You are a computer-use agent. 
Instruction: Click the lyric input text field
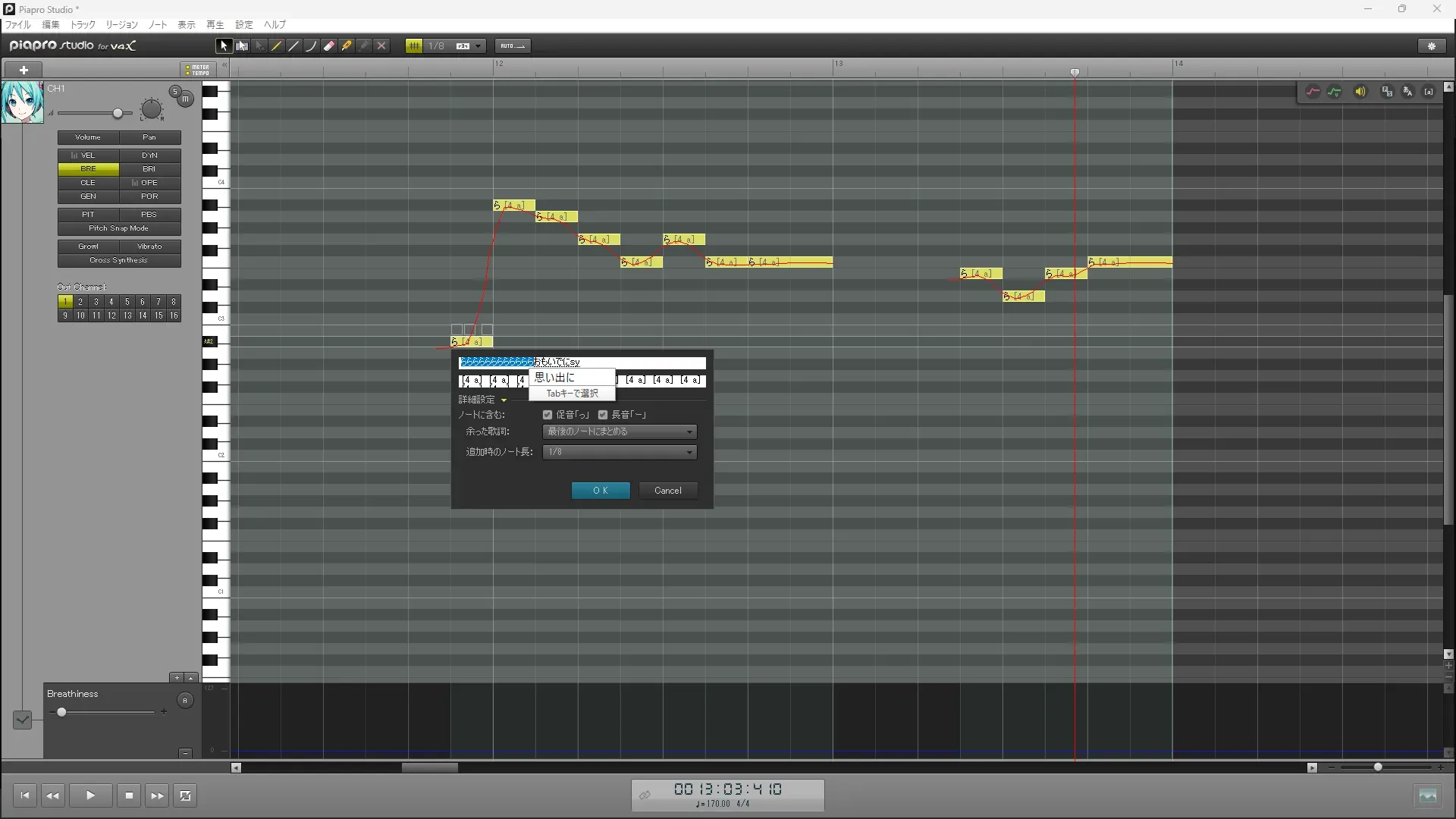[641, 362]
